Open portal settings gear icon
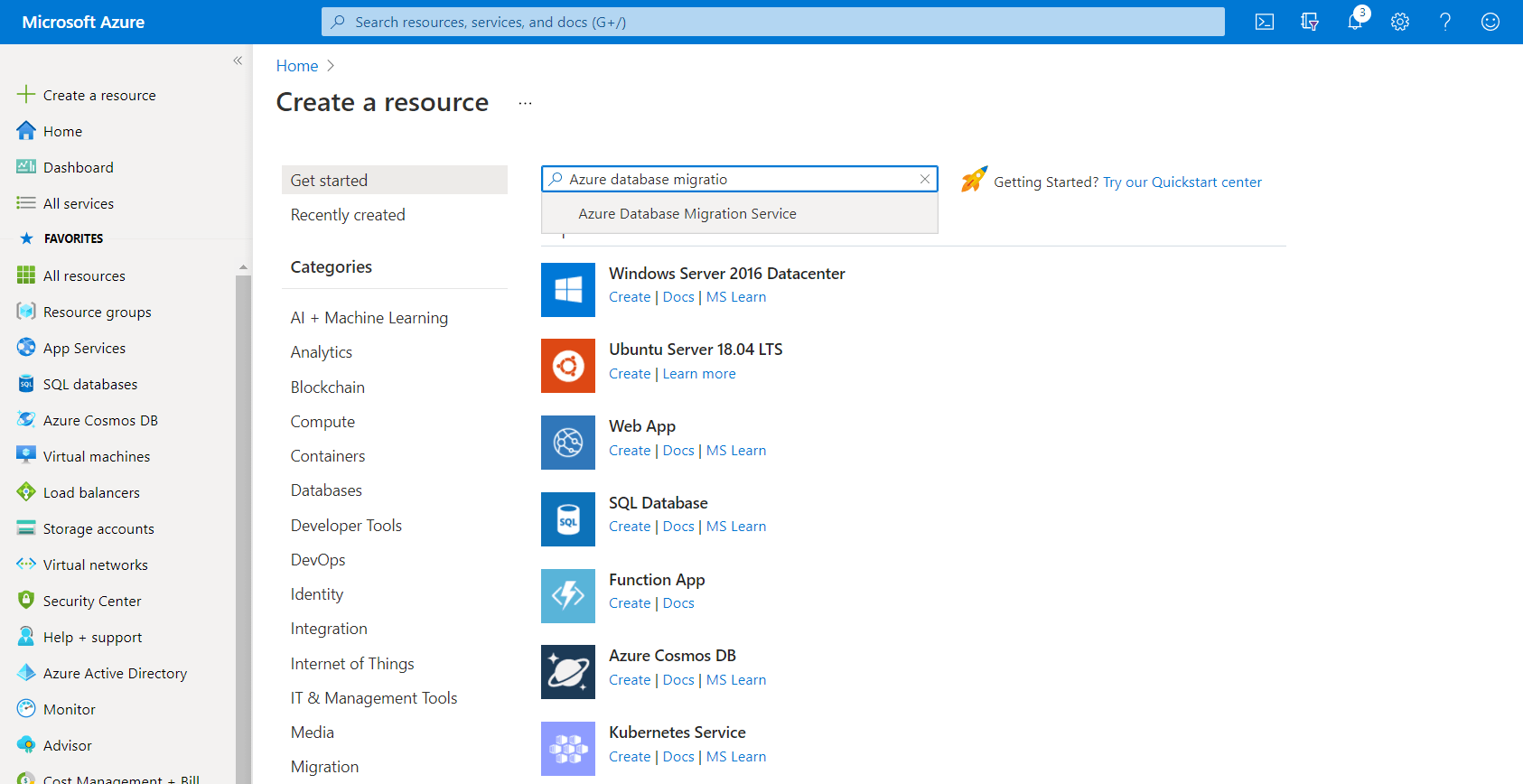1523x784 pixels. pyautogui.click(x=1400, y=22)
